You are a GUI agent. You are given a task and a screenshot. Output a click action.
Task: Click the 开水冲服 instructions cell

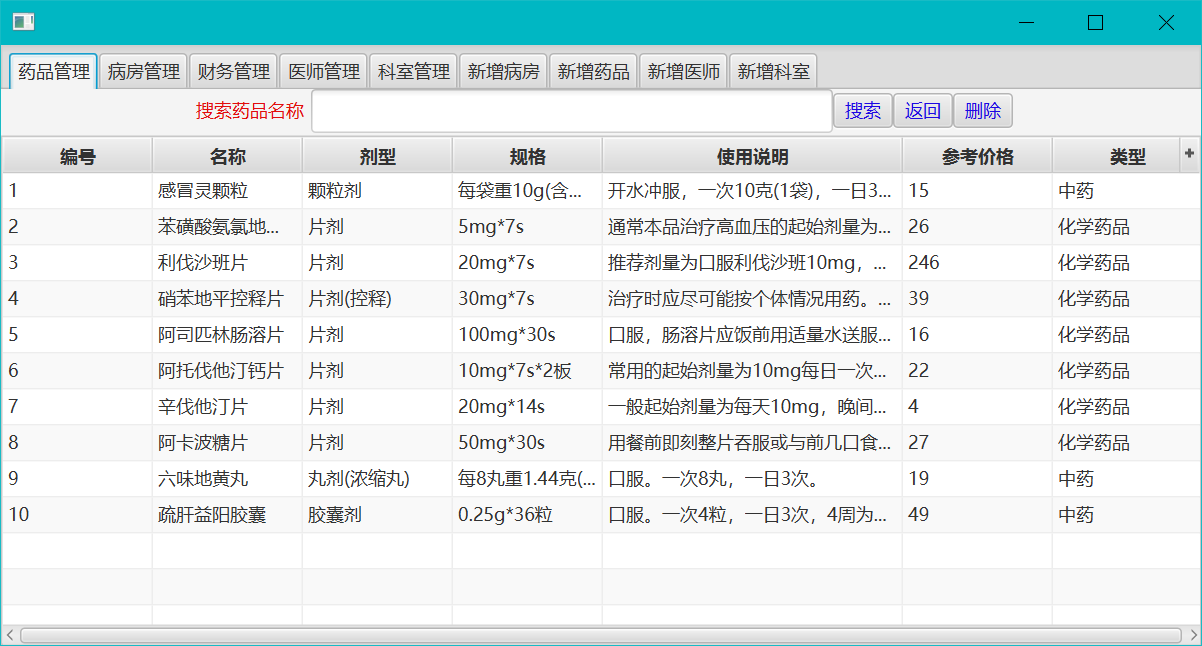752,191
